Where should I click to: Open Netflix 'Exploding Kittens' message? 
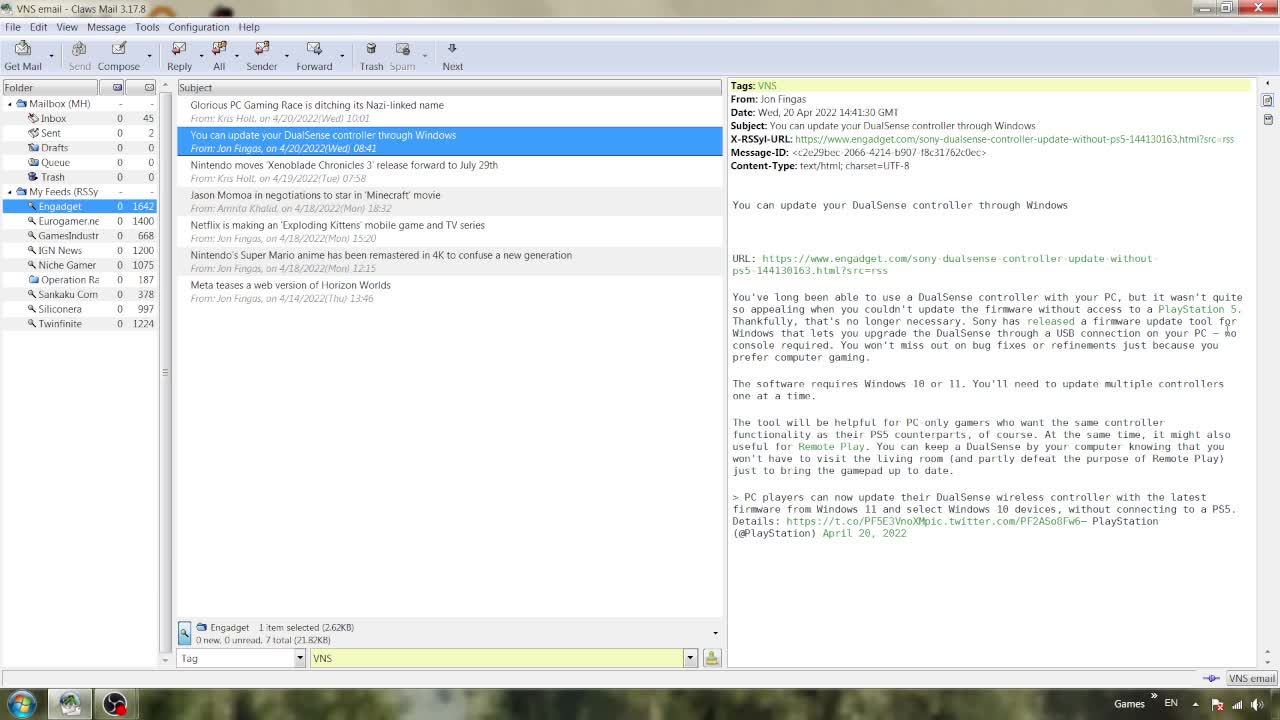pyautogui.click(x=449, y=231)
